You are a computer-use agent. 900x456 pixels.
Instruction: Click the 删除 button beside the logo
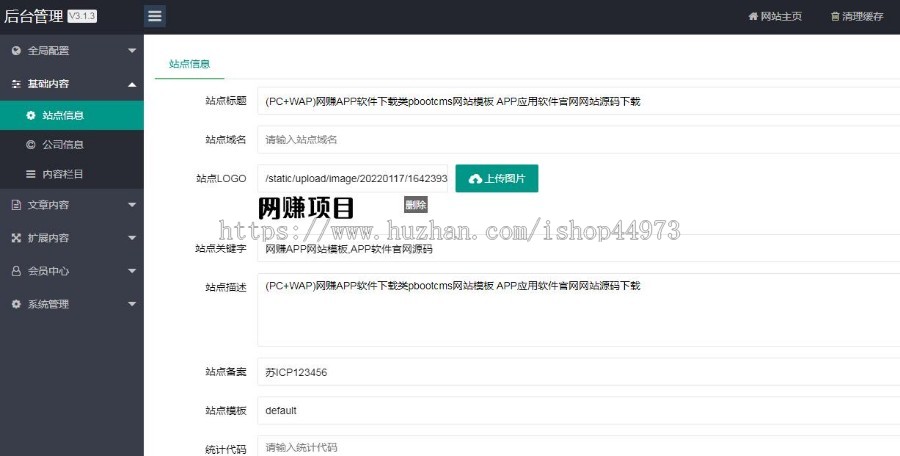416,205
